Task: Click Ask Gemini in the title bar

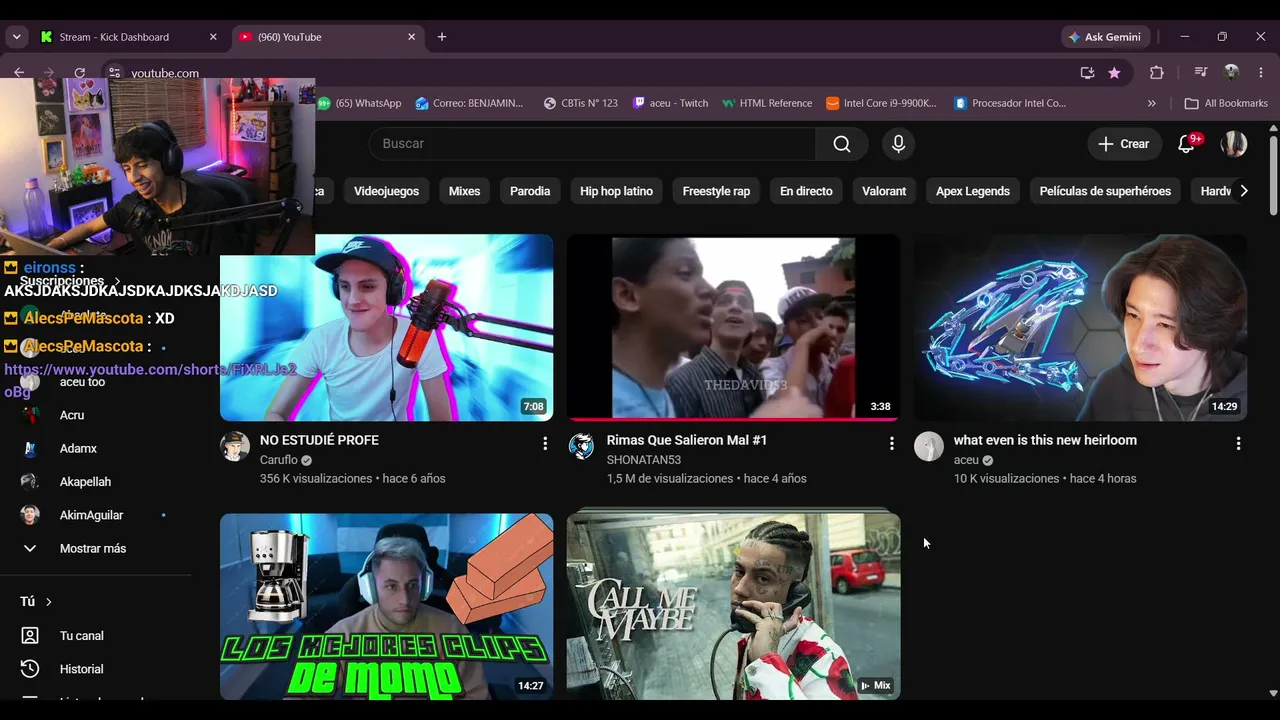Action: pos(1105,37)
